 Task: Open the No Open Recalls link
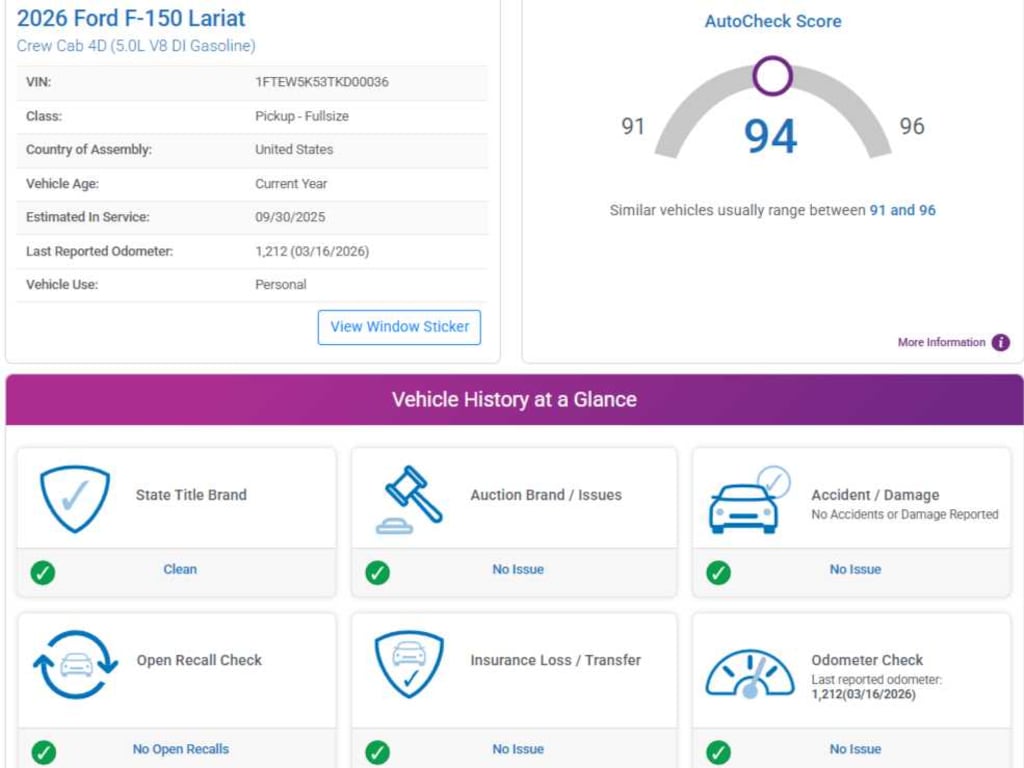(x=180, y=749)
